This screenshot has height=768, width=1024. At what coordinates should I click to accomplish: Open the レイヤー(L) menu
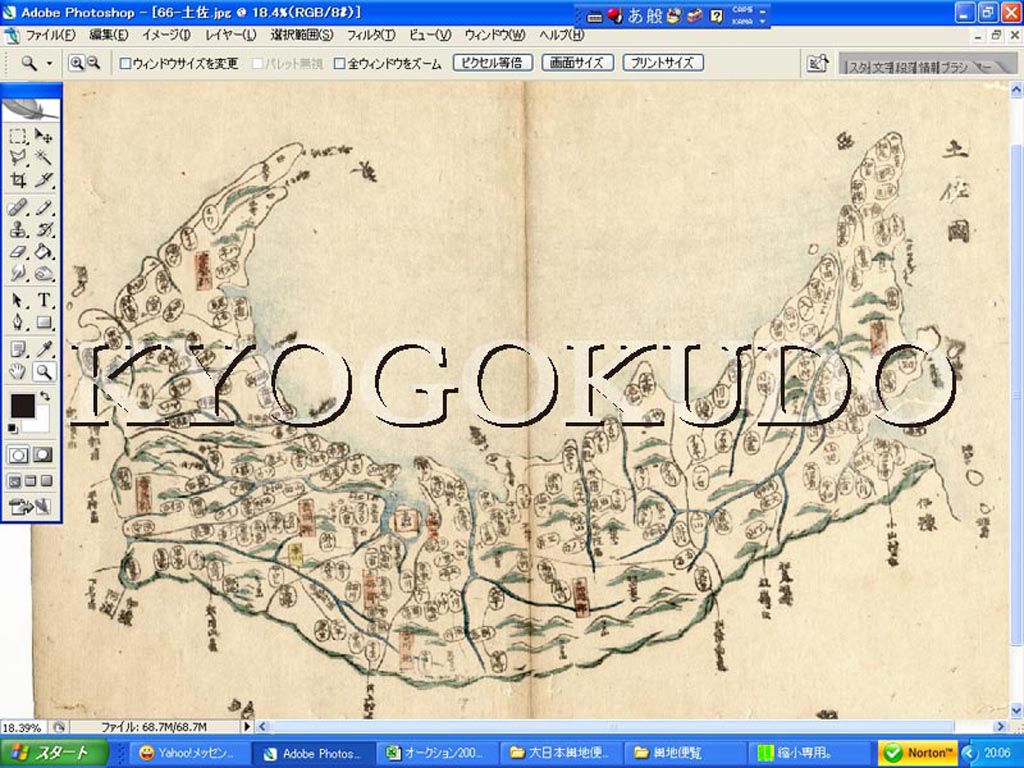click(231, 35)
